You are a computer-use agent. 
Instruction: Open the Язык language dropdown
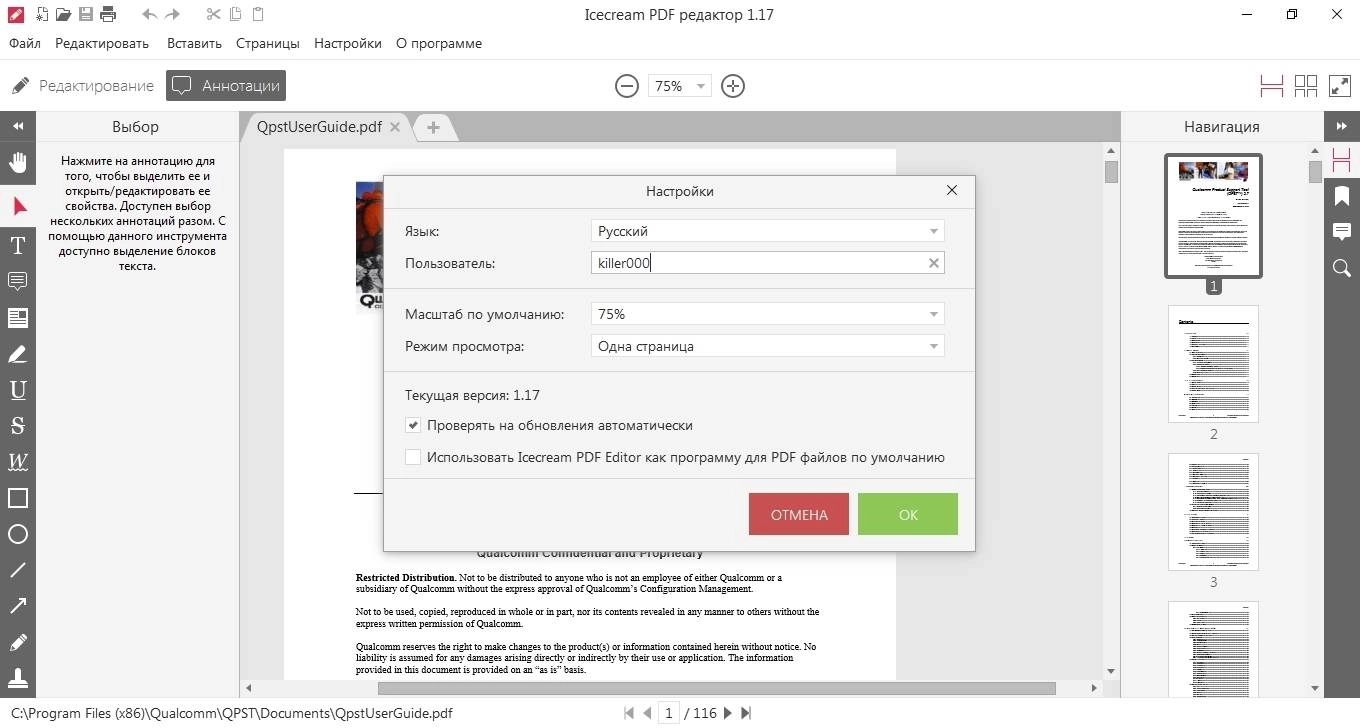pos(768,231)
